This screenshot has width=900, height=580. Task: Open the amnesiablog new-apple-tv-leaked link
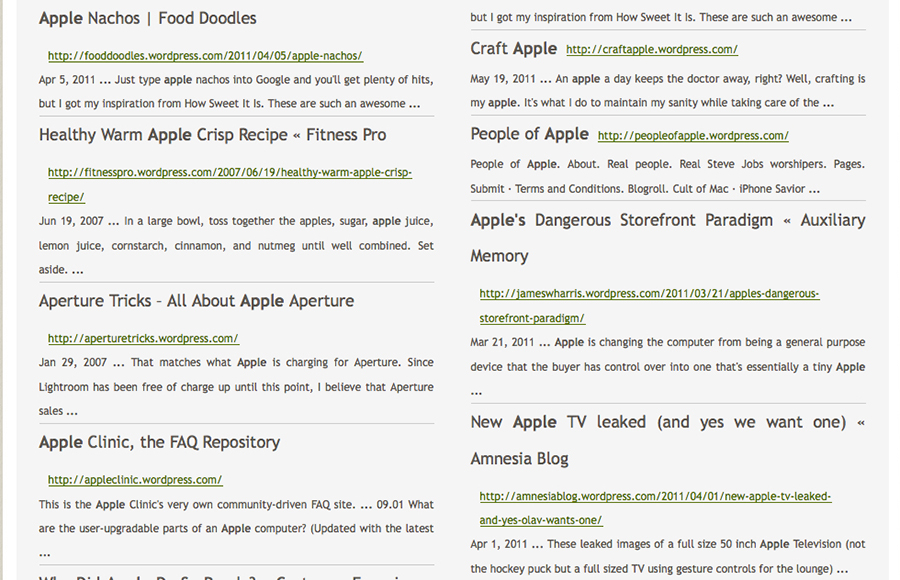point(655,508)
